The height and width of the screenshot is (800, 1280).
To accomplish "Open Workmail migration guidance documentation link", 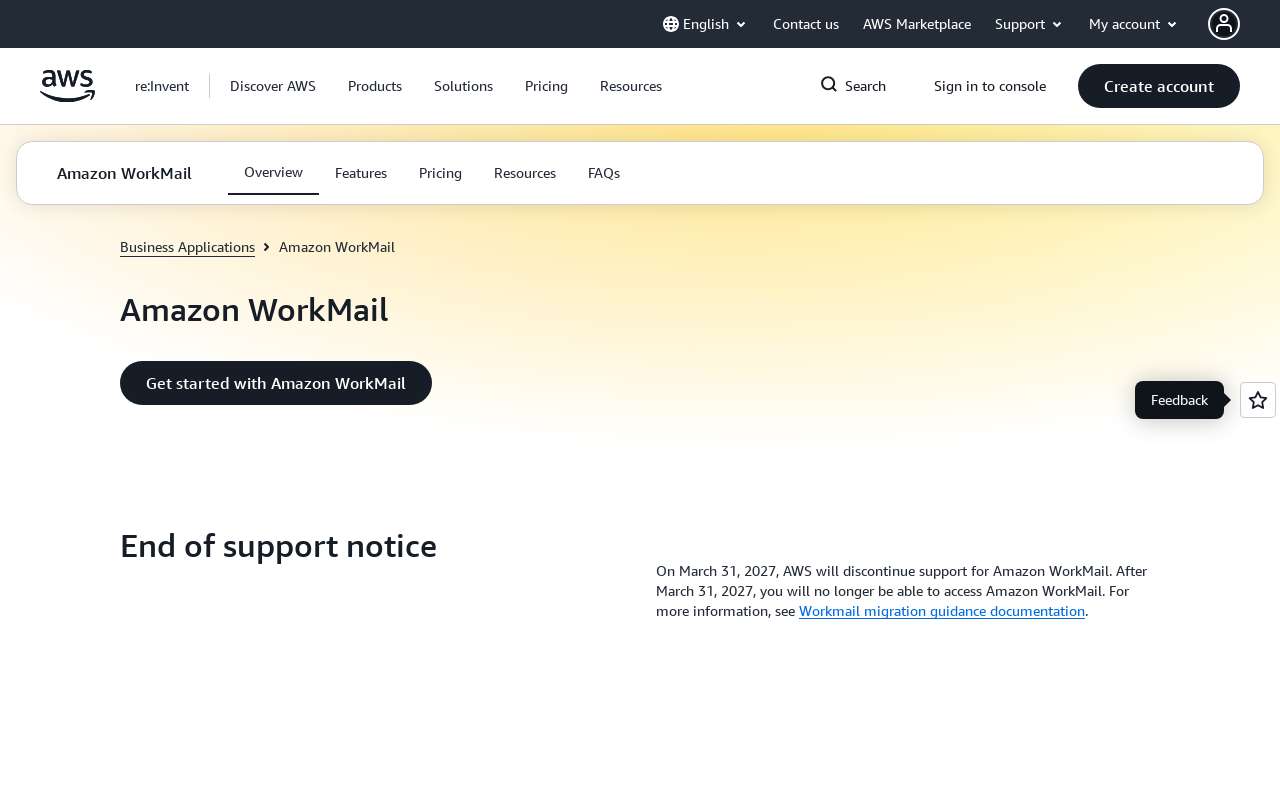I will 942,611.
